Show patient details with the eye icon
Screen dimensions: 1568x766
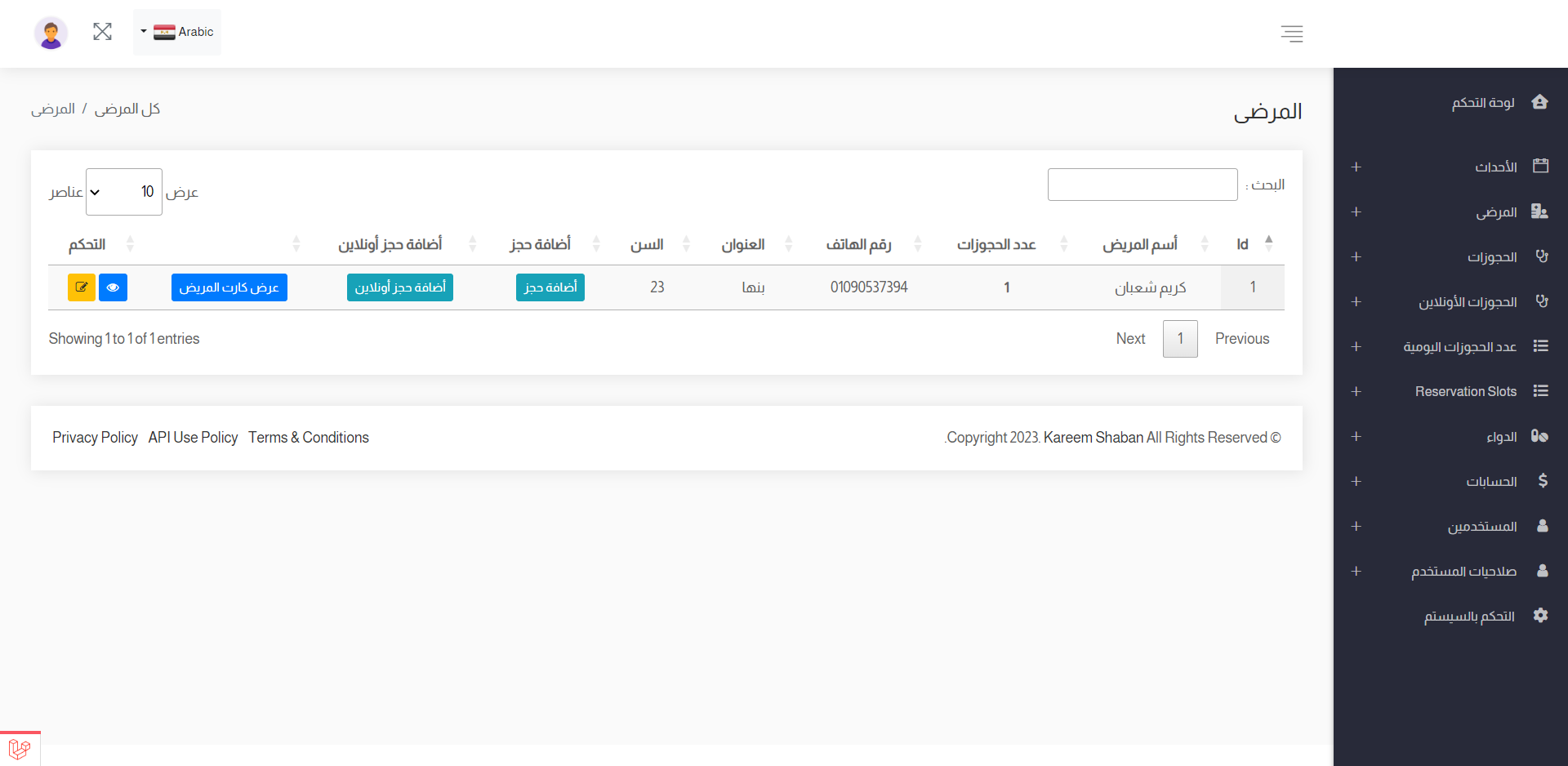pos(113,287)
